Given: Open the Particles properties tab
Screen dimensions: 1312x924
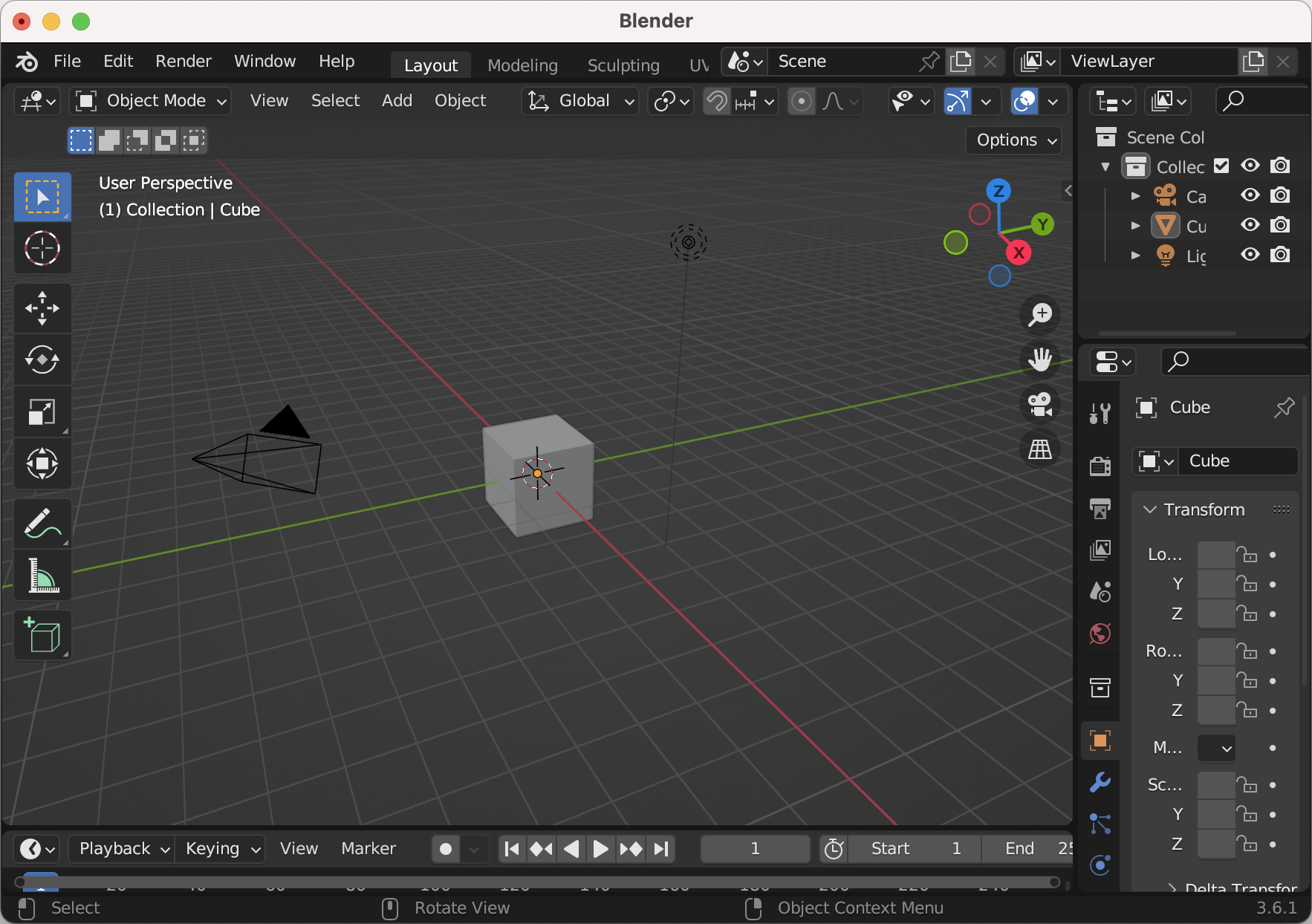Looking at the screenshot, I should [1100, 824].
